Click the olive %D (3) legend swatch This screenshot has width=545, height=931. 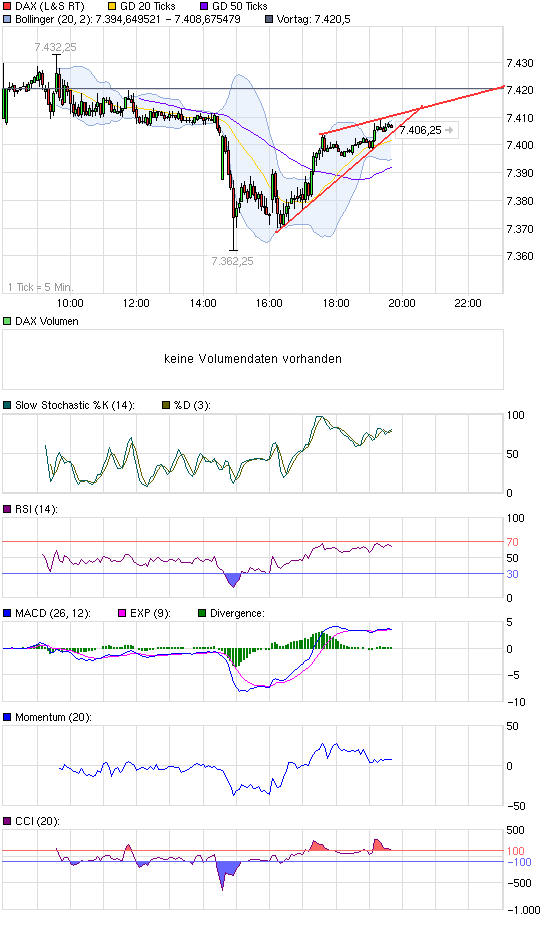(x=166, y=406)
